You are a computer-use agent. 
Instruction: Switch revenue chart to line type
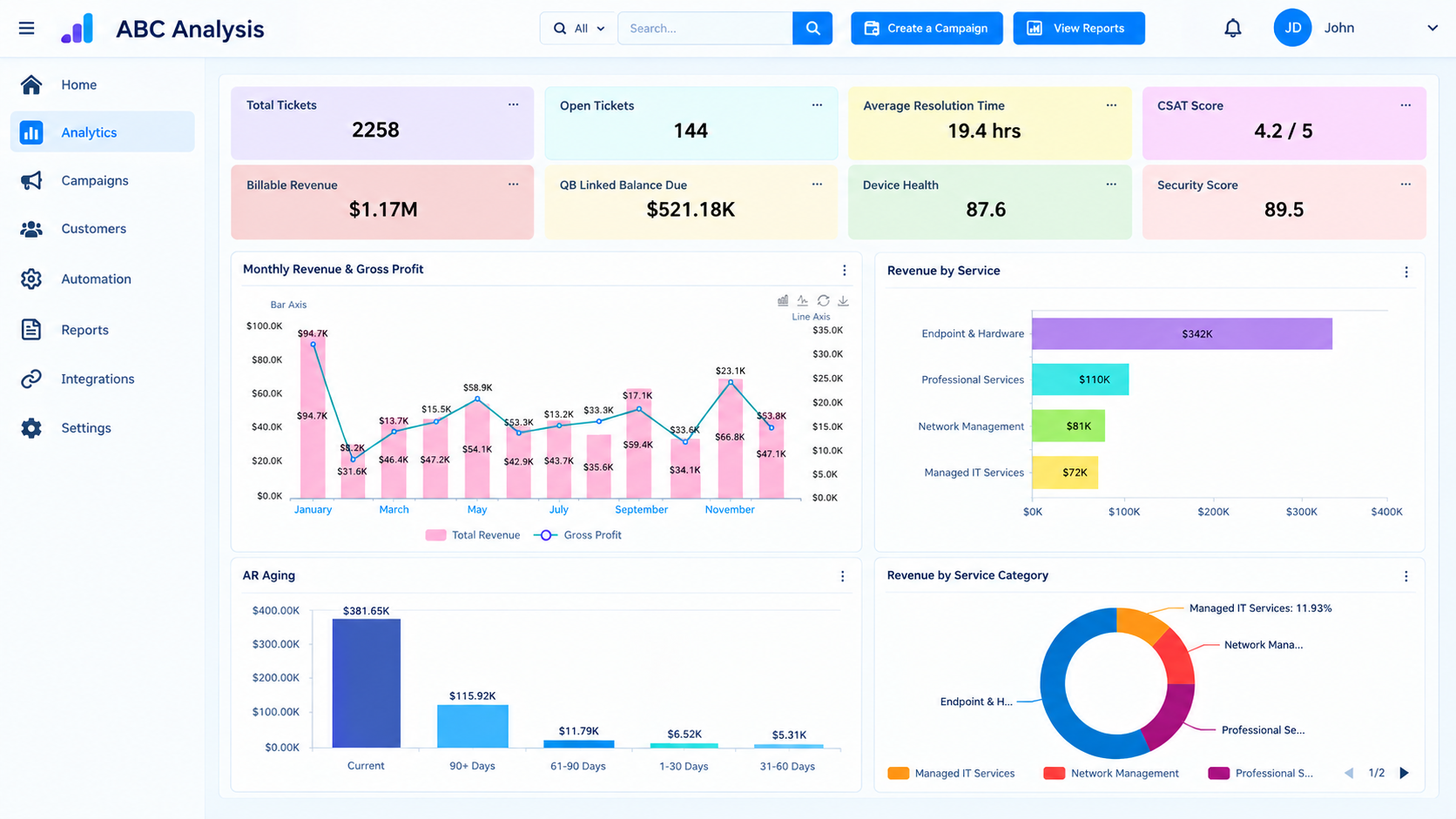803,300
